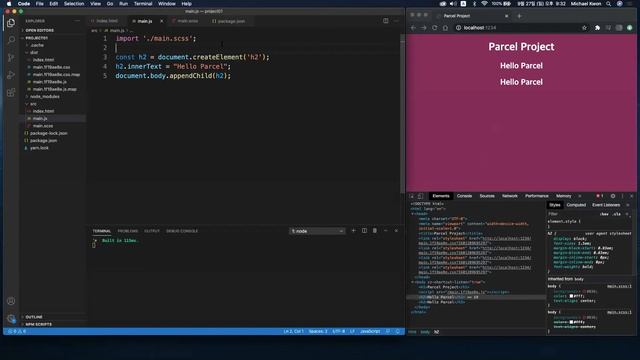
Task: Show more DevTools tabs chevron
Action: pyautogui.click(x=580, y=196)
